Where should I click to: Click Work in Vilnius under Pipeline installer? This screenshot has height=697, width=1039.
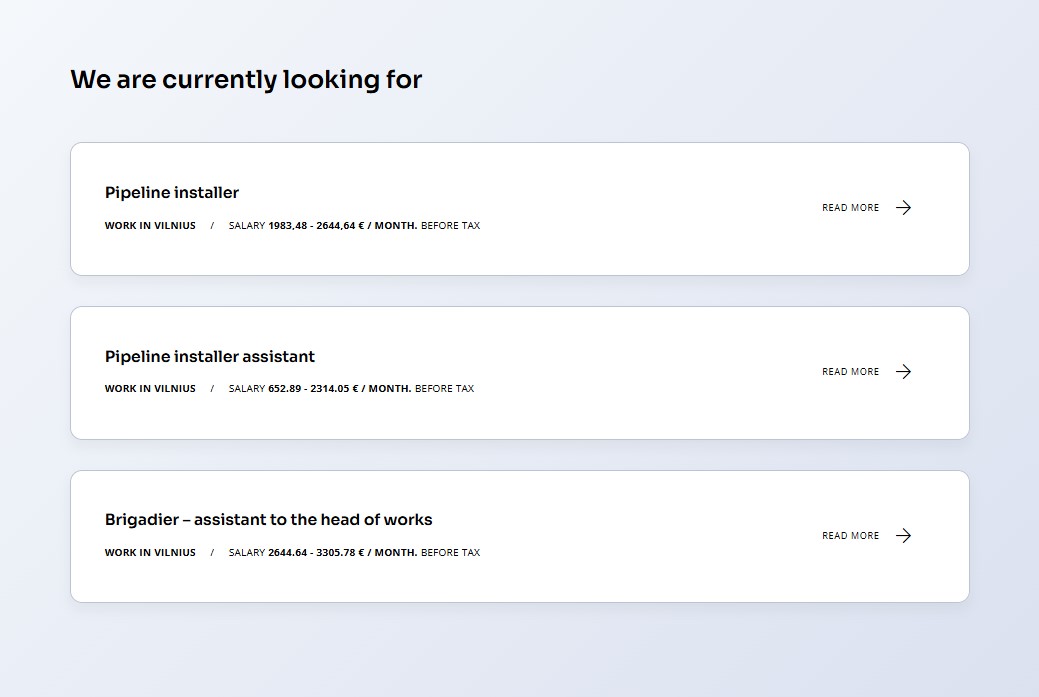coord(150,225)
